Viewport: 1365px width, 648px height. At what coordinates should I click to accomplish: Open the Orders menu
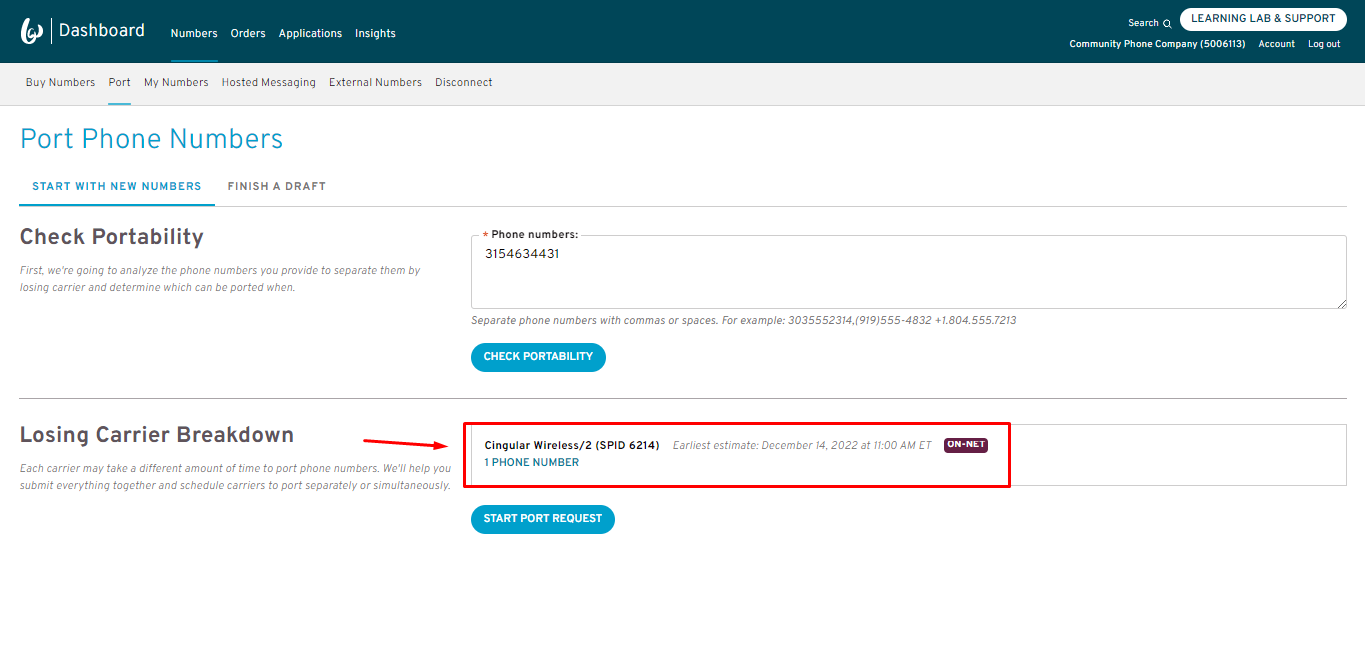click(x=248, y=33)
